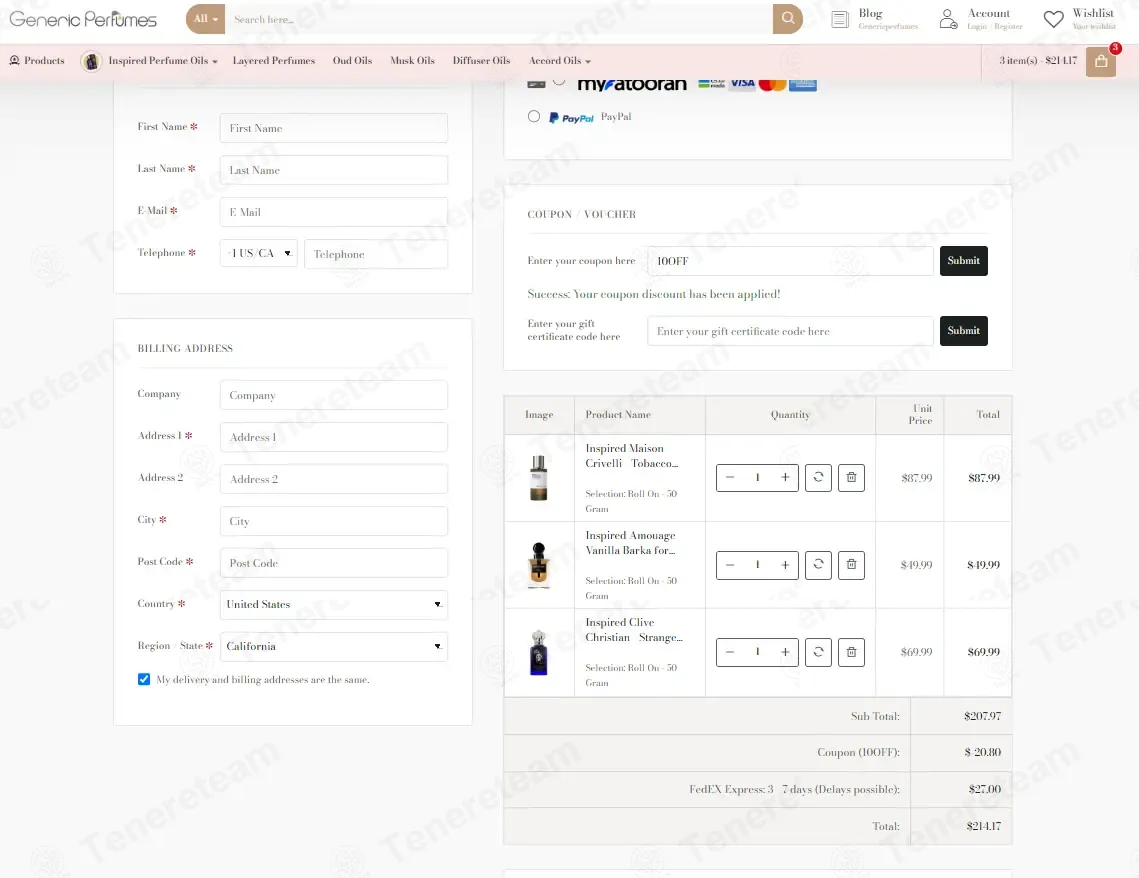Navigate to Diffuser Oils
Viewport: 1139px width, 878px height.
[x=482, y=61]
